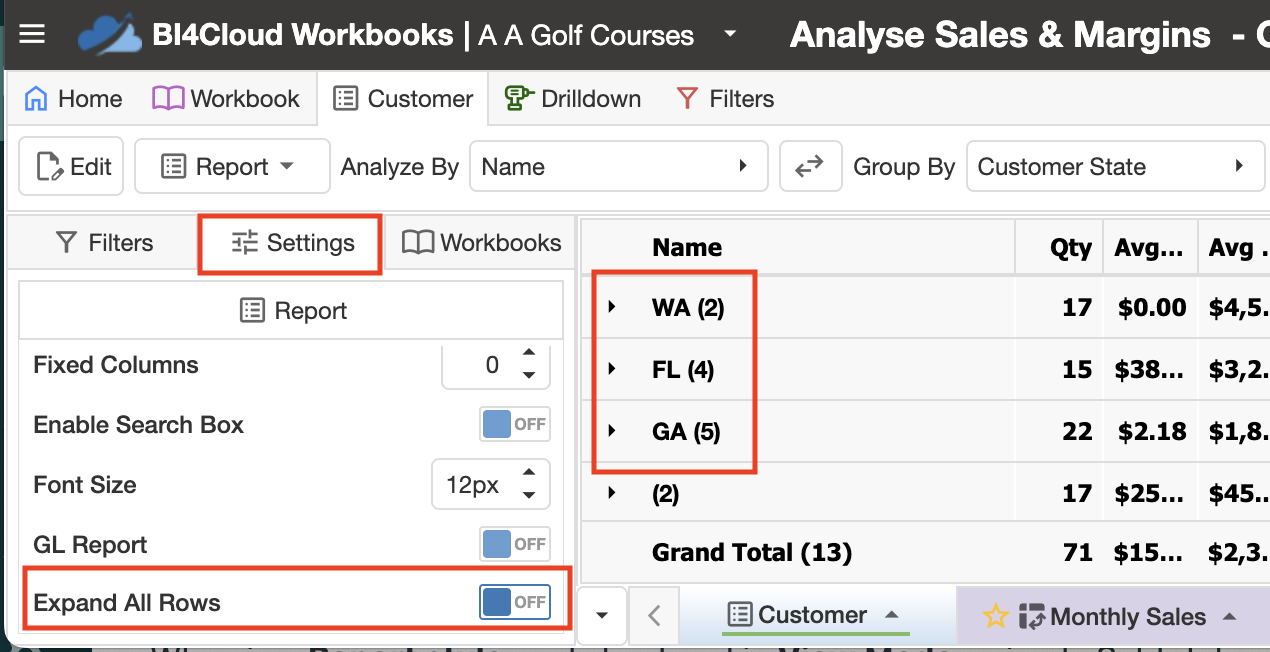The image size is (1270, 652).
Task: Select the Customer tab at top
Action: click(x=403, y=99)
